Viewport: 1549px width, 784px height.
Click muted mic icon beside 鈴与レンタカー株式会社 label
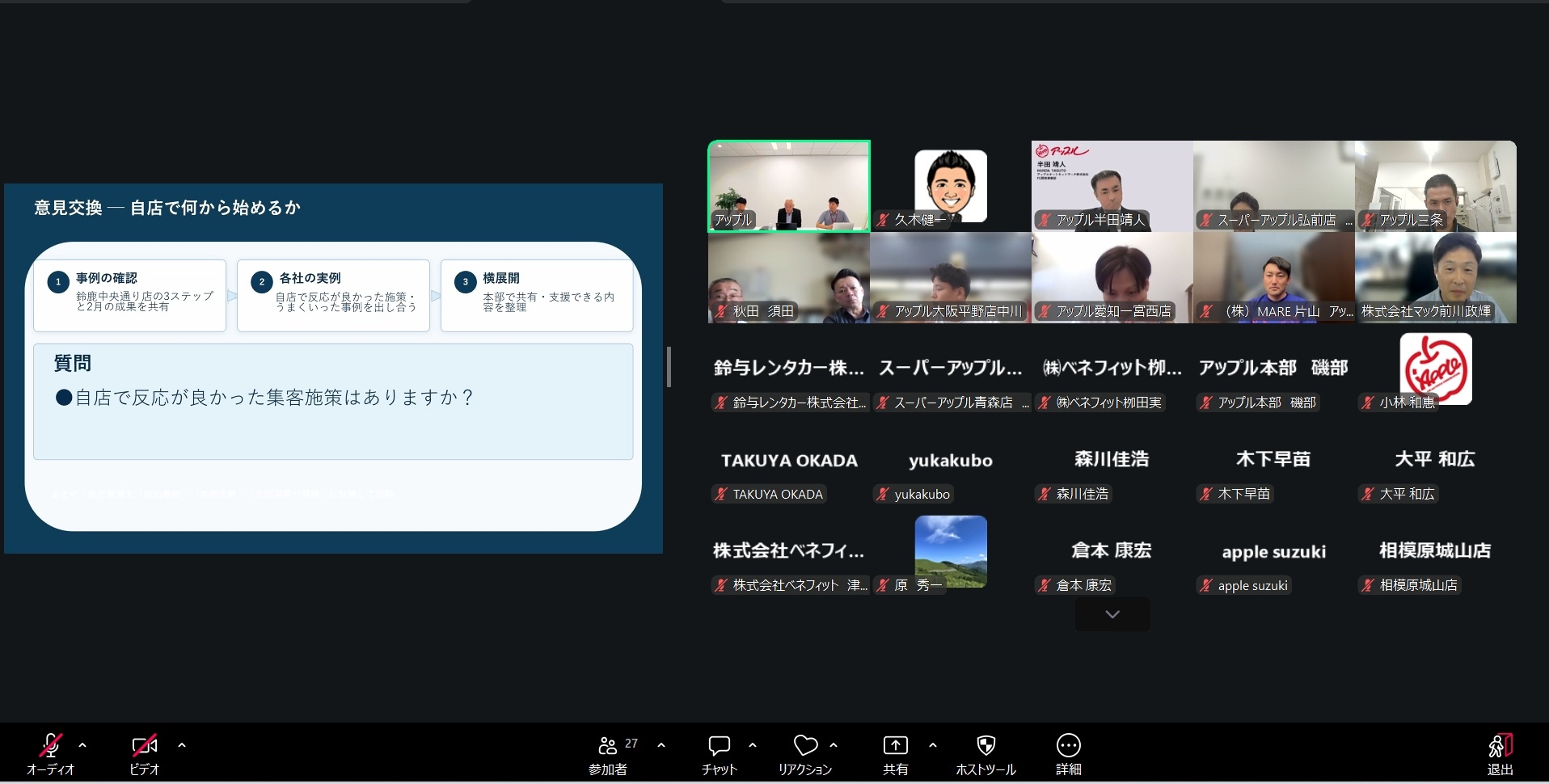click(x=721, y=403)
